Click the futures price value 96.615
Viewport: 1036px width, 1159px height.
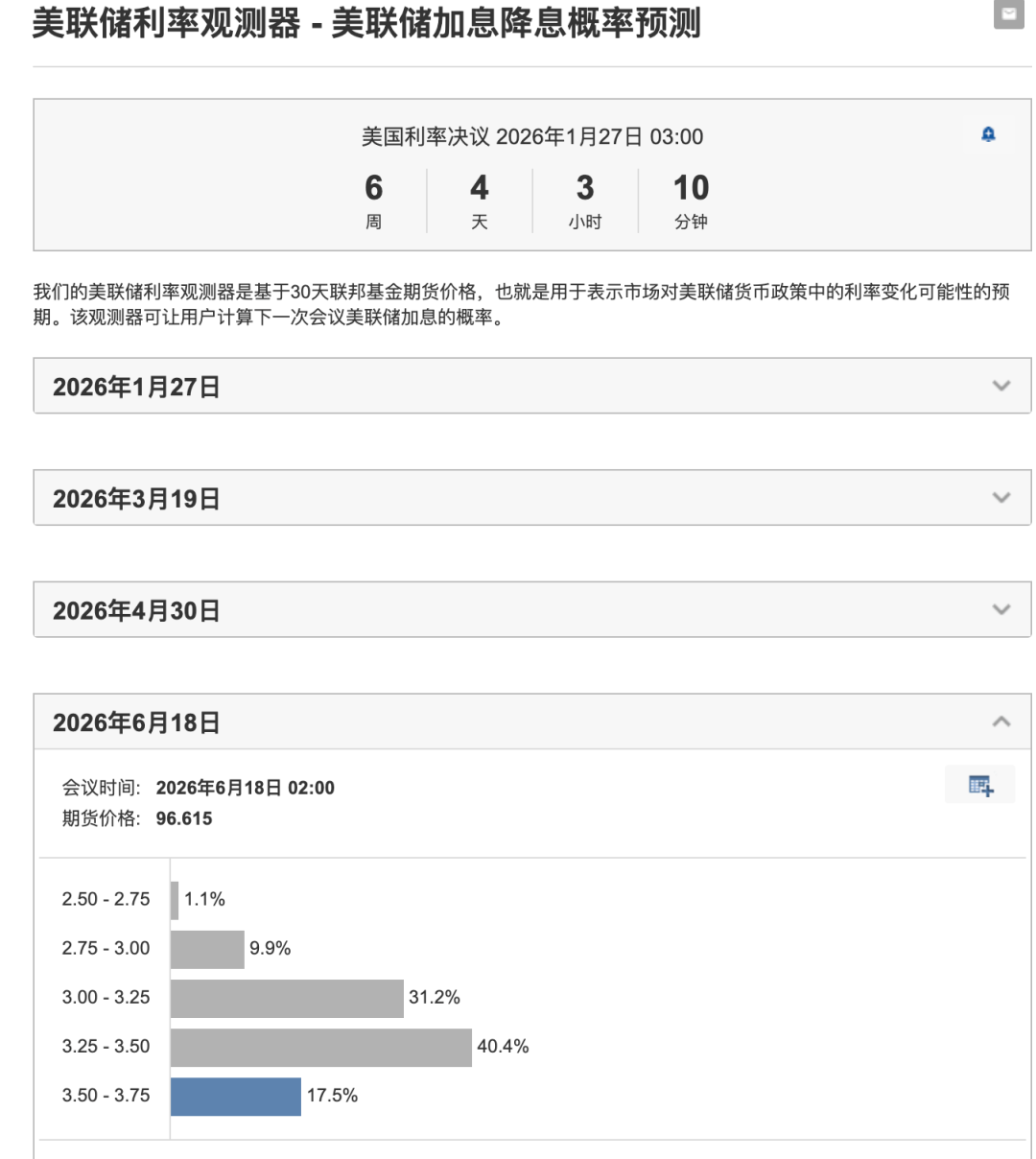click(x=184, y=818)
